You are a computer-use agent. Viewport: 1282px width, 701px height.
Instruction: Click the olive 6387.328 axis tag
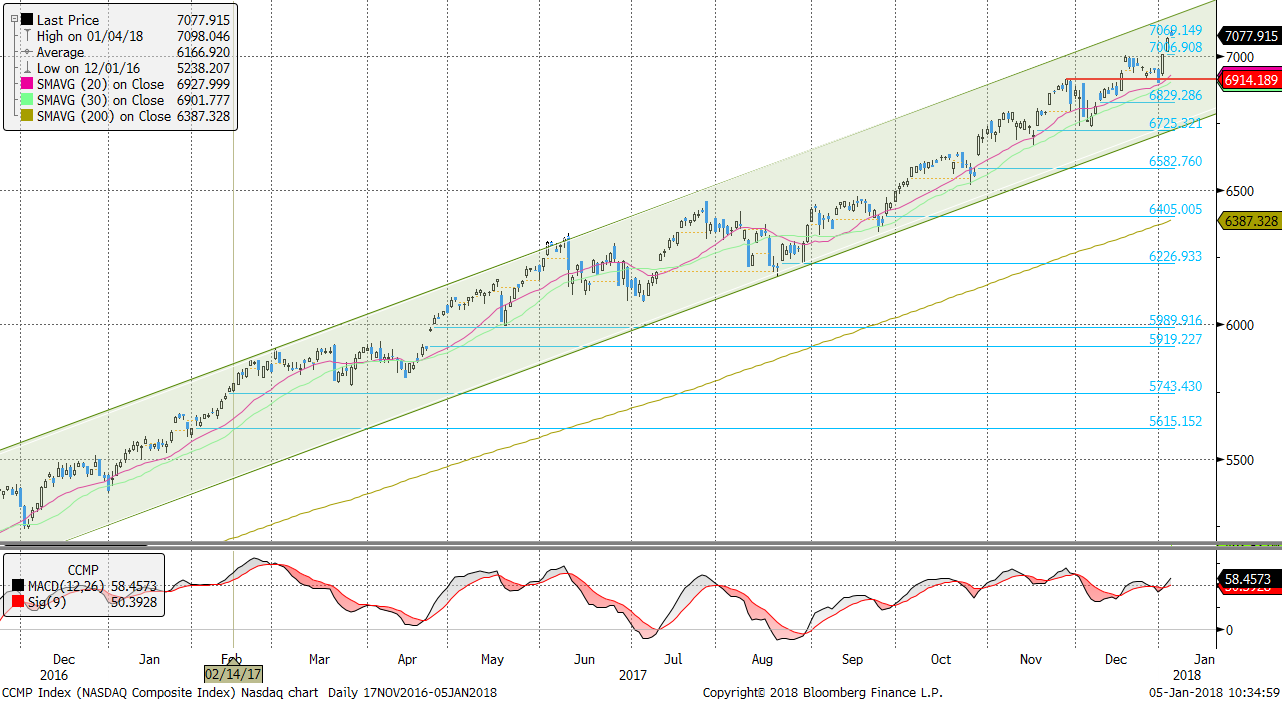click(x=1249, y=221)
